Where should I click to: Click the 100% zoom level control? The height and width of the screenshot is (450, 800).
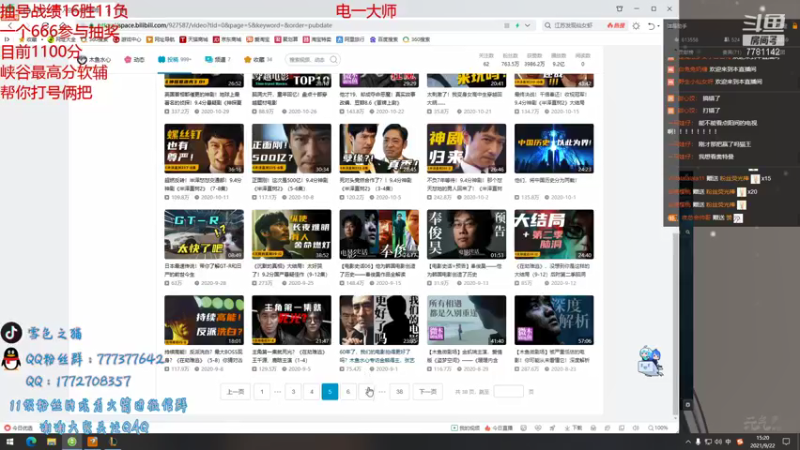coord(658,428)
